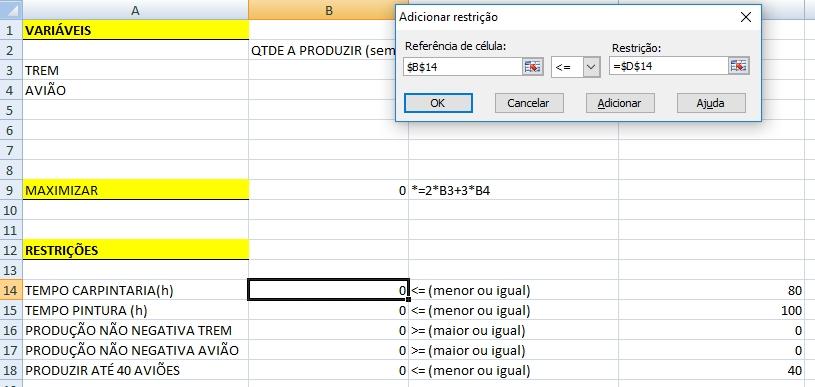Screen dimensions: 815x387
Task: Select row 14 header
Action: point(11,290)
